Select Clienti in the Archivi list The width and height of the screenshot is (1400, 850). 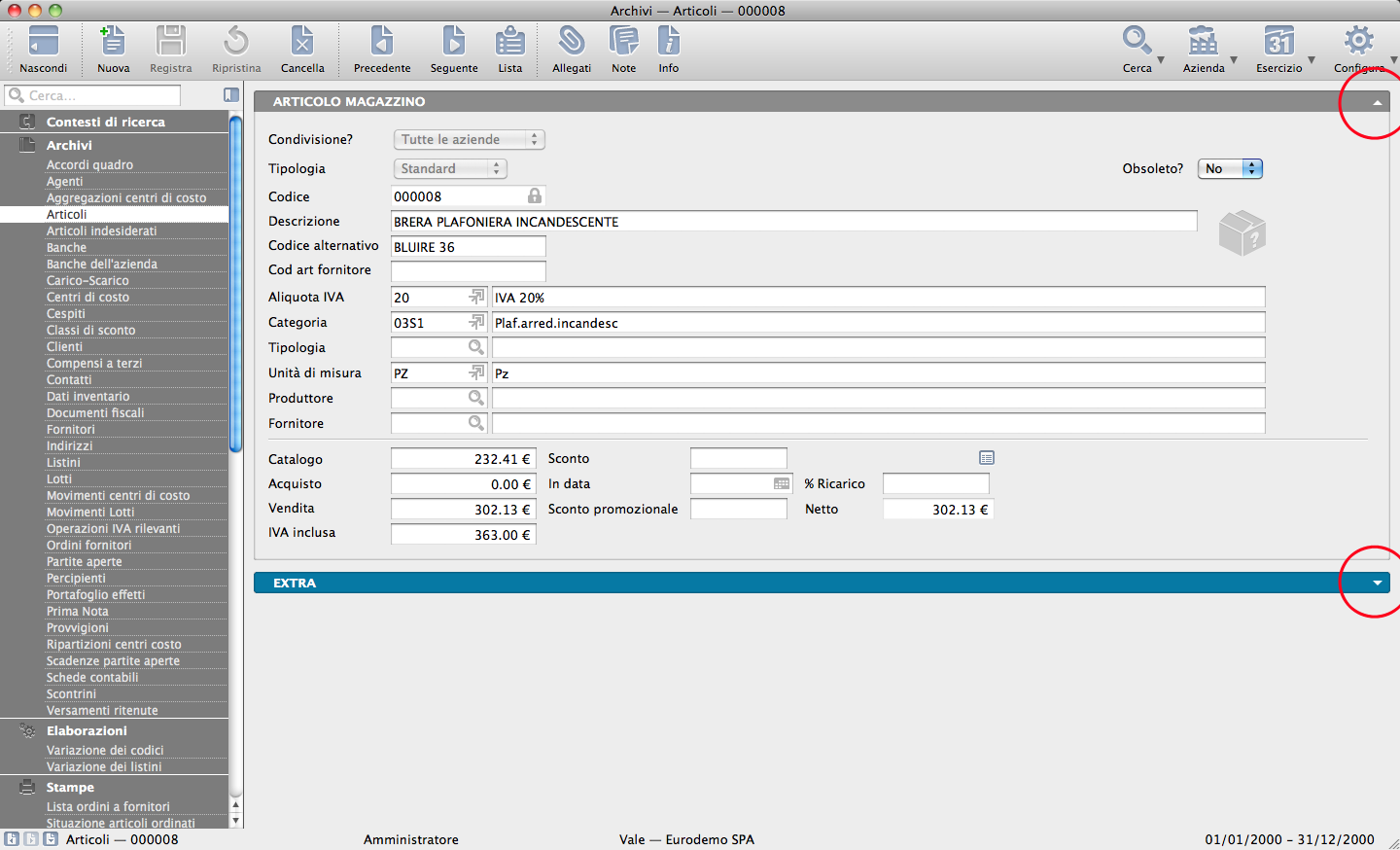coord(64,347)
